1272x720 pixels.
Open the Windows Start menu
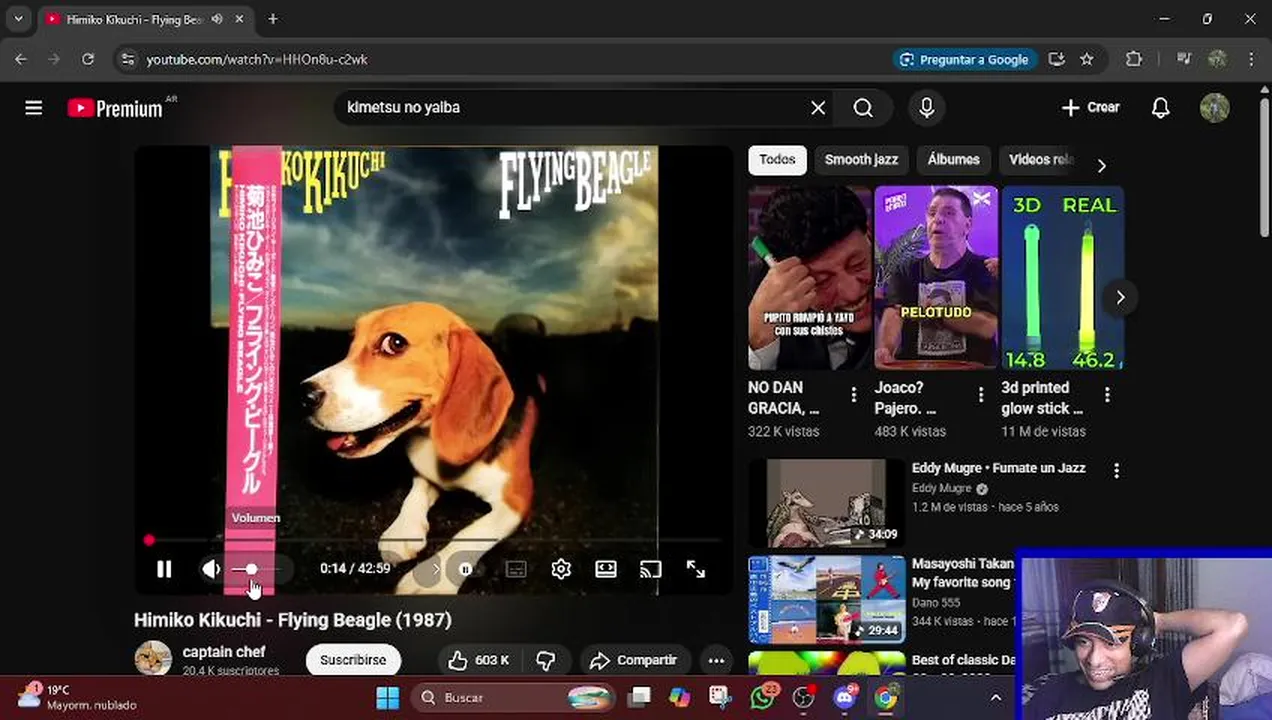[x=388, y=698]
